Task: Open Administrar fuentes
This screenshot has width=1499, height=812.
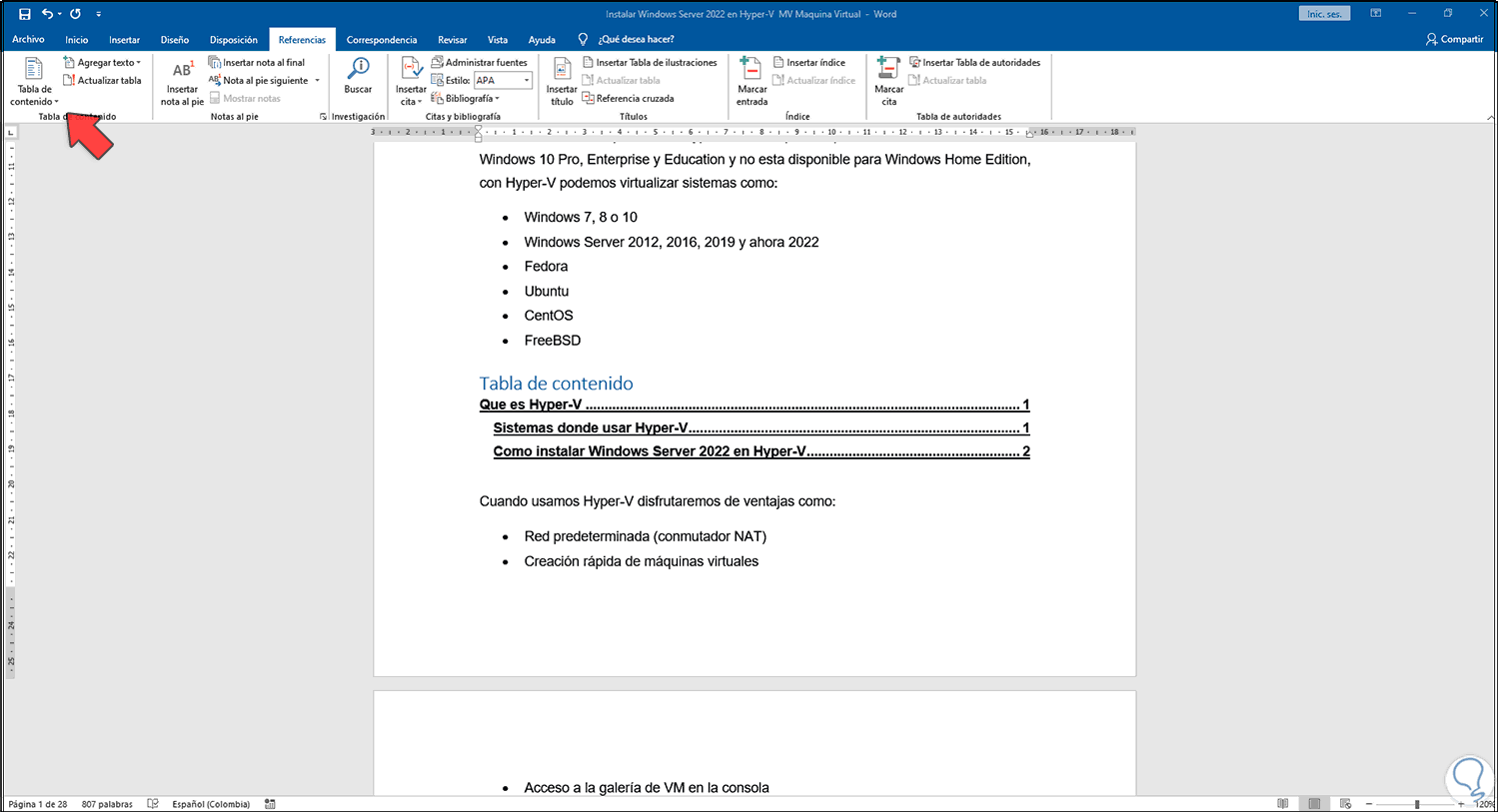Action: point(479,62)
